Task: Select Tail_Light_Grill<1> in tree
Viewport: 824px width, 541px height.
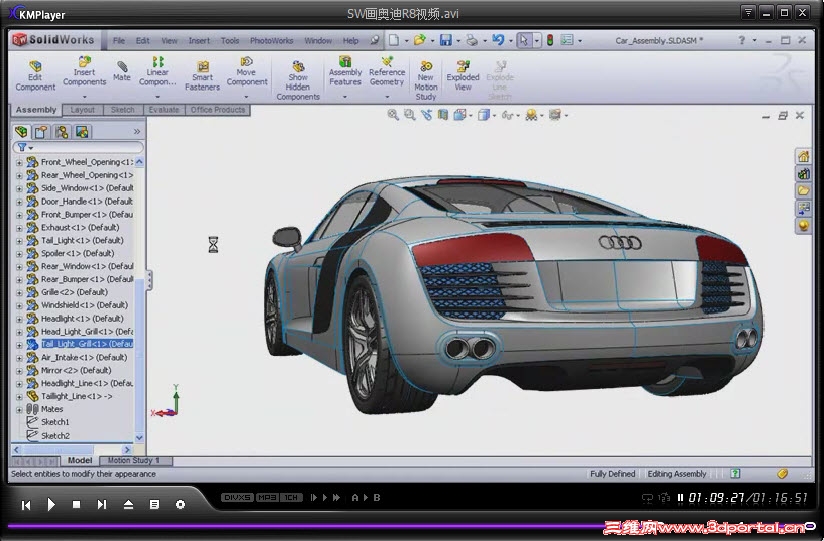Action: [87, 344]
